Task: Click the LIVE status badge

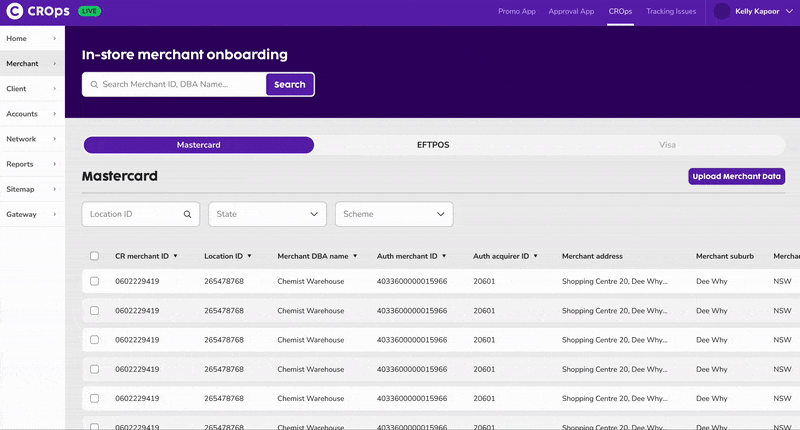Action: pyautogui.click(x=89, y=11)
